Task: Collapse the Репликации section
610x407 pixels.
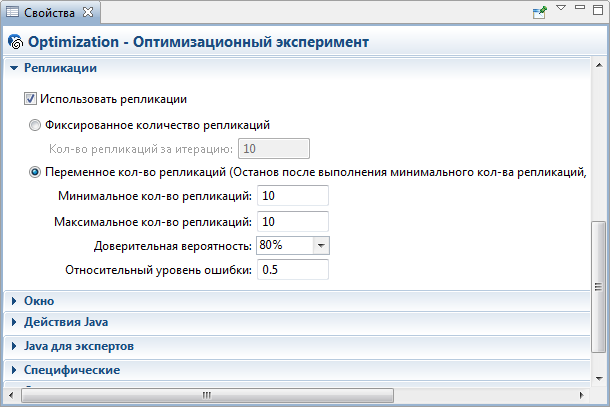Action: (x=14, y=68)
